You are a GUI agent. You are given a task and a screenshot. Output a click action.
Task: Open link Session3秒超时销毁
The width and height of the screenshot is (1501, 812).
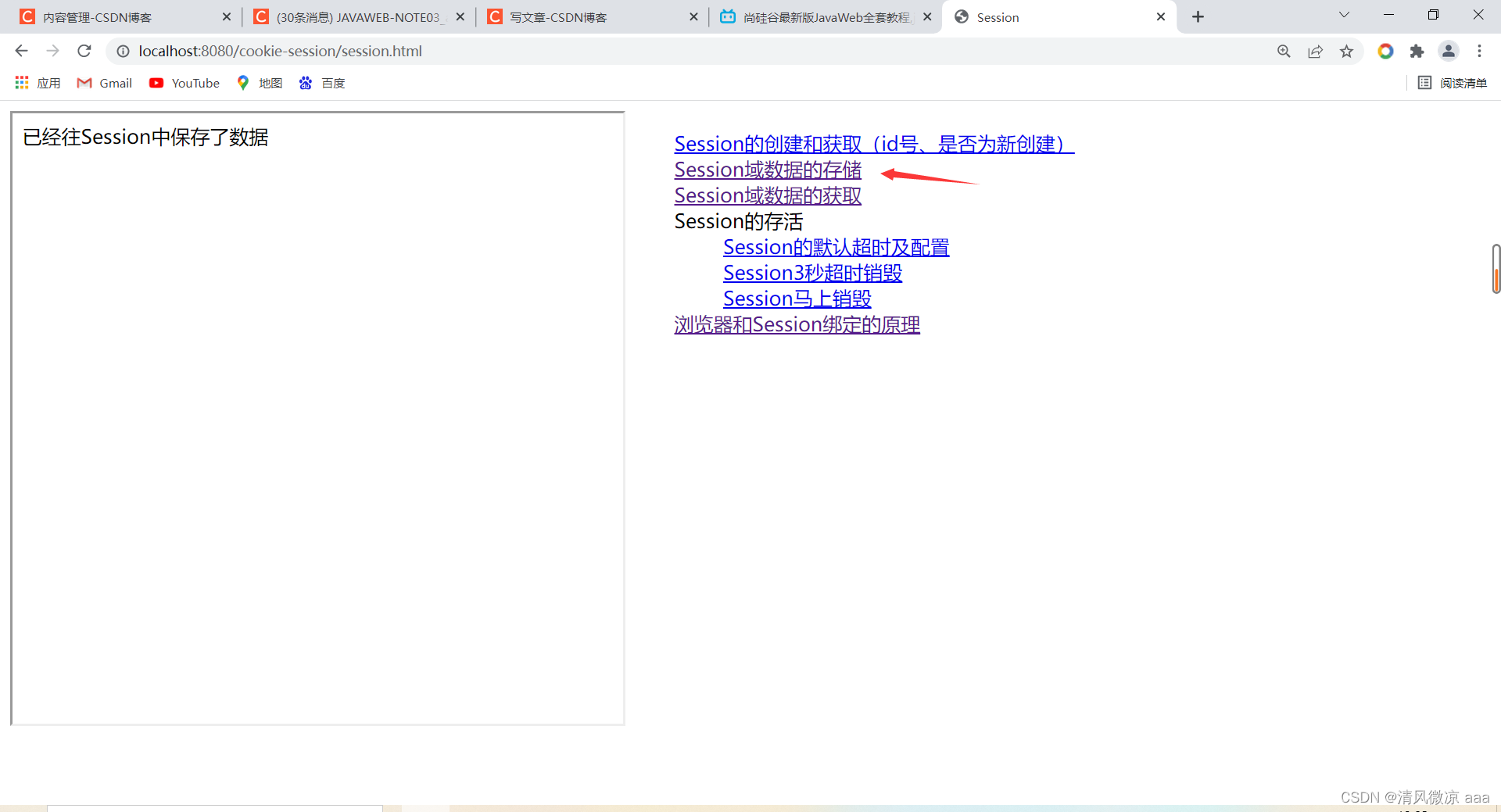[x=812, y=273]
